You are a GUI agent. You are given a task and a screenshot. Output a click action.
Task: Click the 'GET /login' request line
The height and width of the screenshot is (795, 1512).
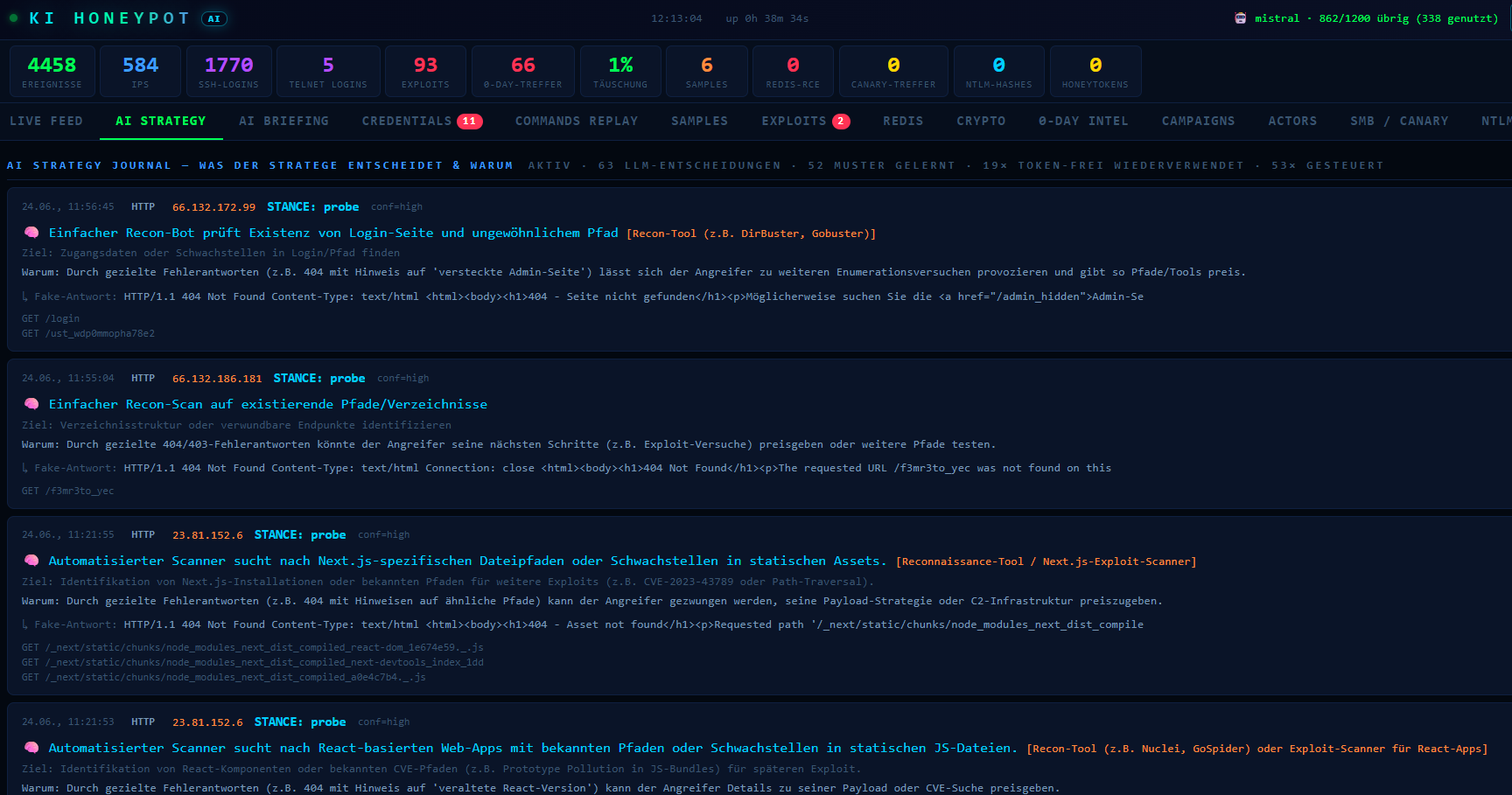51,318
